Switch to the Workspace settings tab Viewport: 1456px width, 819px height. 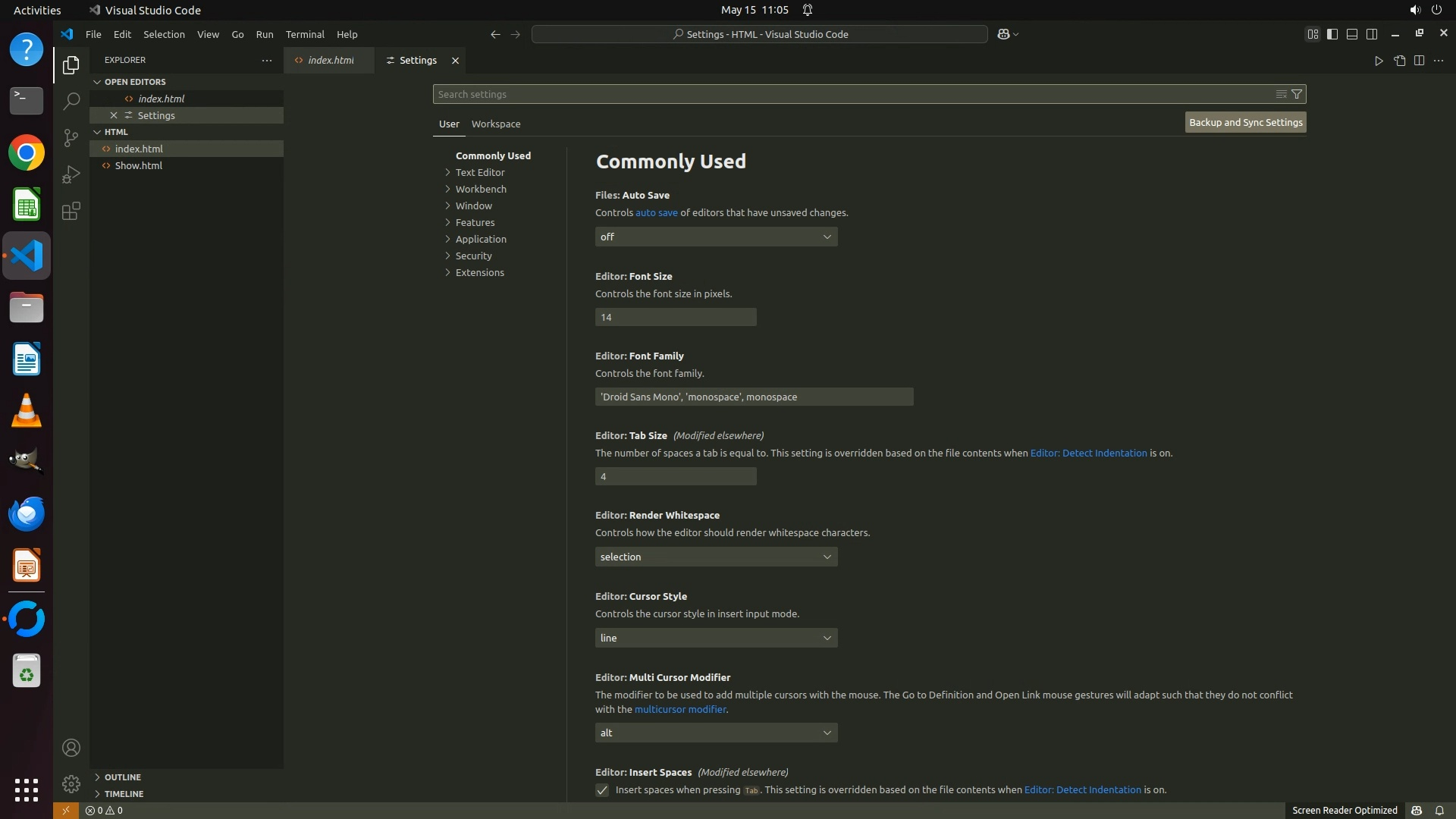[495, 124]
